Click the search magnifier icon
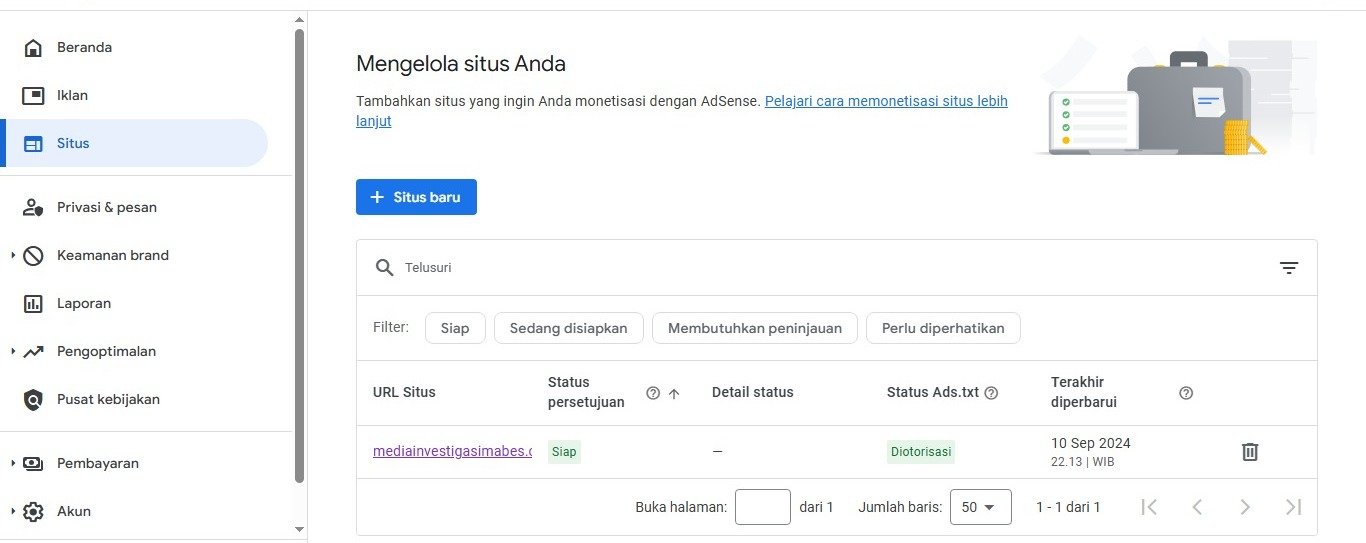 [x=384, y=268]
